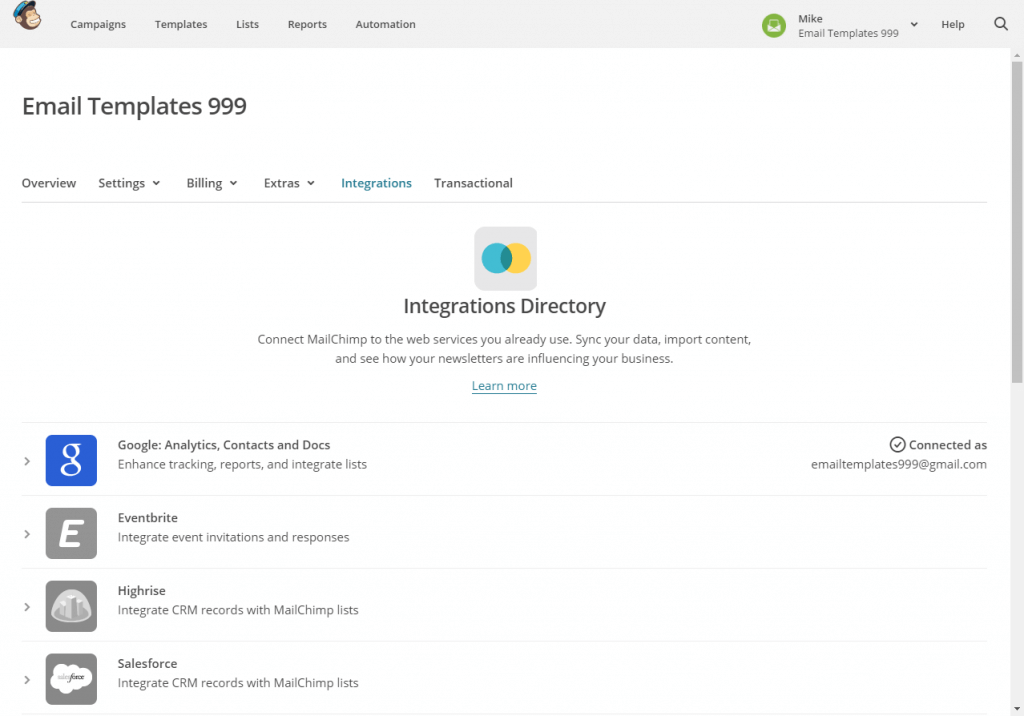Expand the Salesforce row chevron
Viewport: 1024px width, 716px height.
pos(27,680)
